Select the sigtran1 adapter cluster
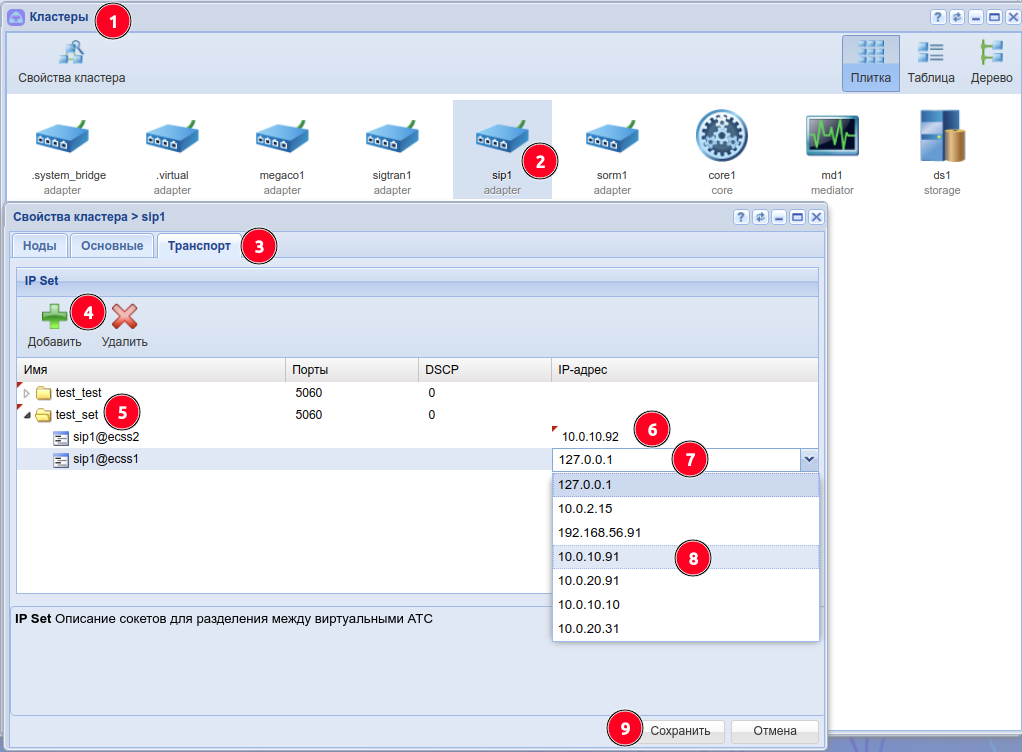1022x752 pixels. coord(392,136)
